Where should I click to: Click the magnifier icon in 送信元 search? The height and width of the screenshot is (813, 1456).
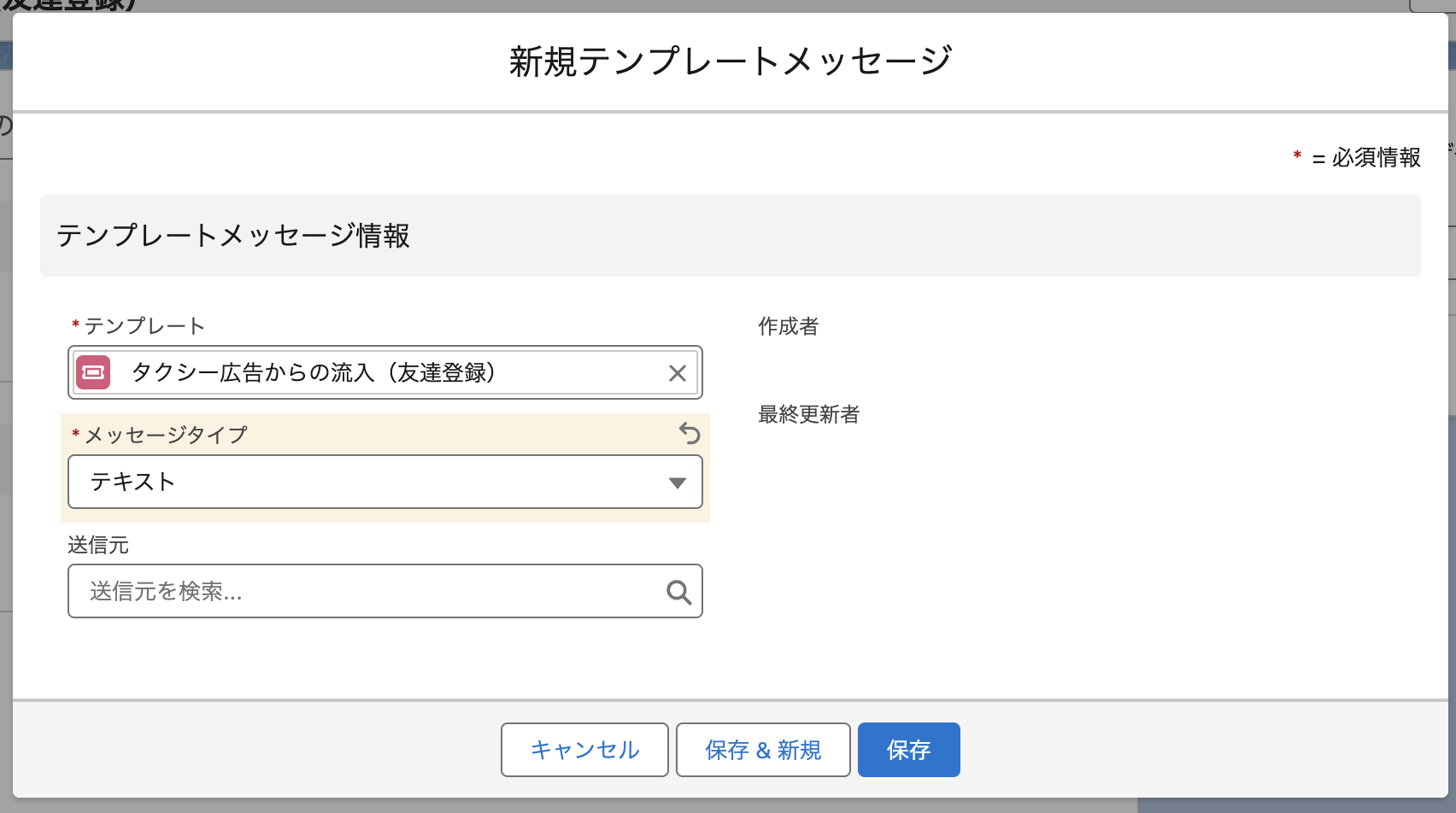[678, 592]
